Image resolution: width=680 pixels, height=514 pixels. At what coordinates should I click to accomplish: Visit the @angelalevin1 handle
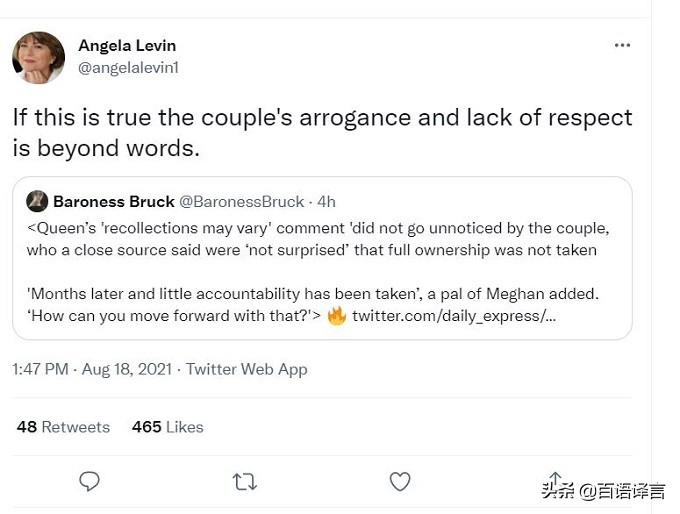click(x=128, y=68)
